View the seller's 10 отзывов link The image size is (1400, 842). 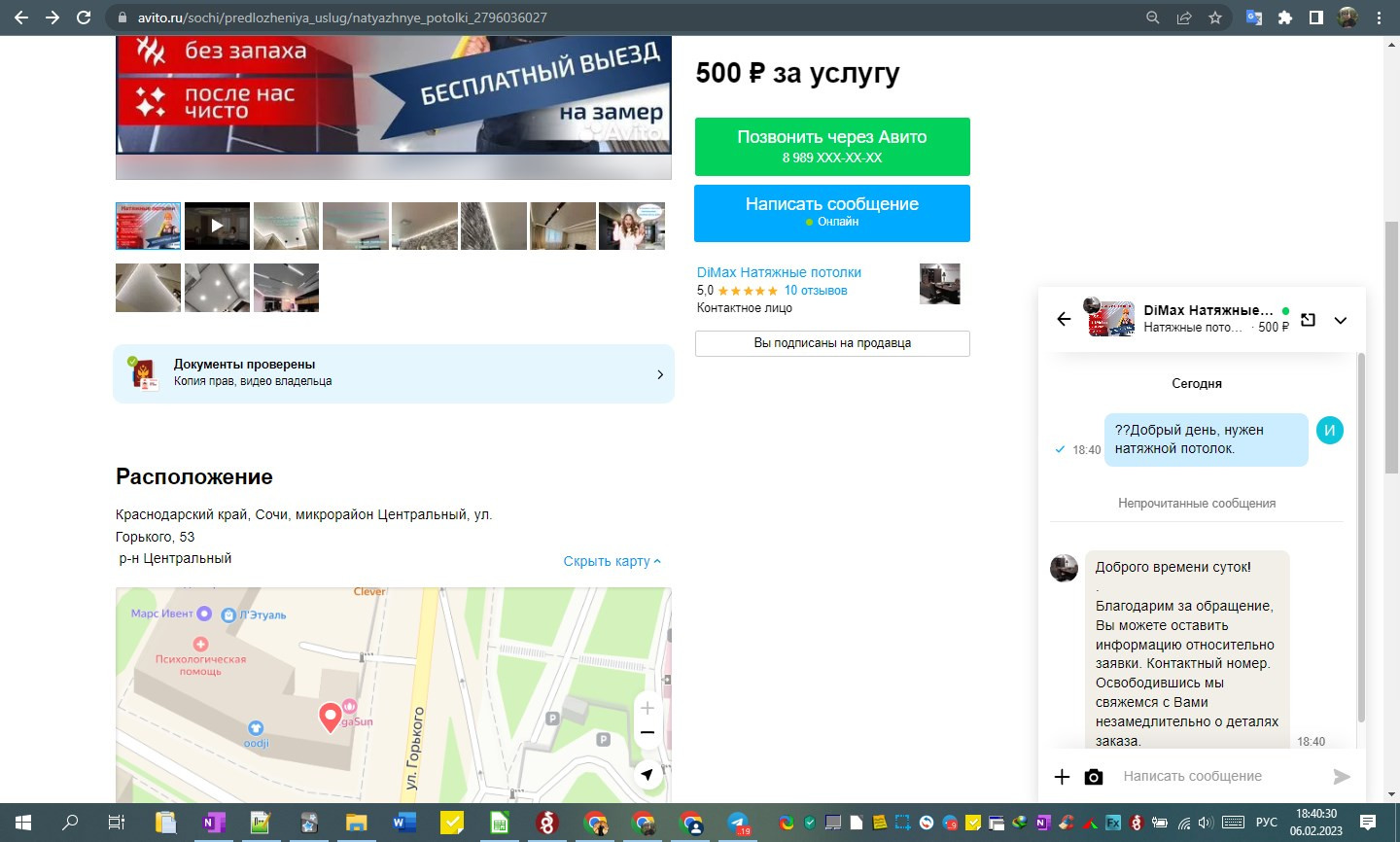pos(816,290)
